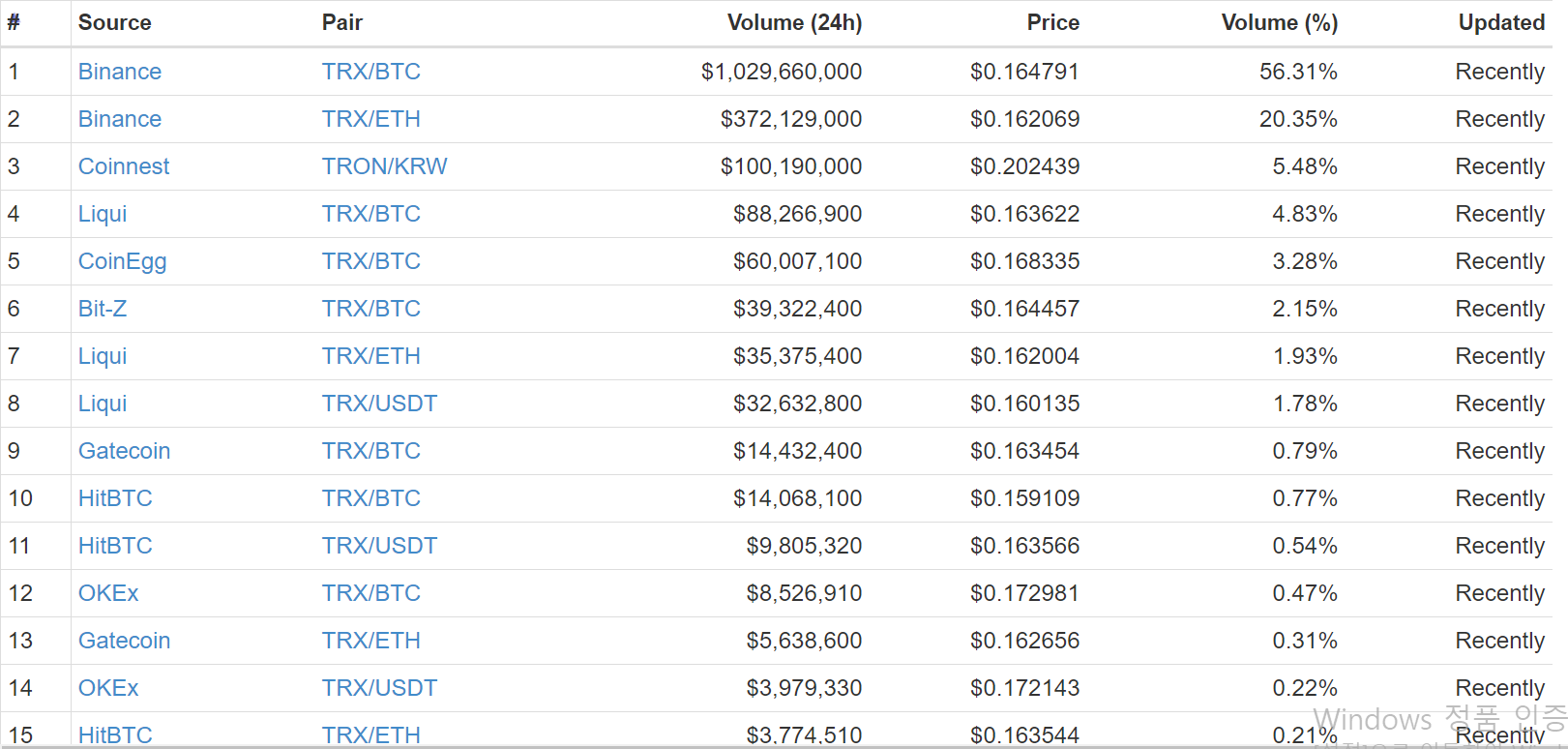Image resolution: width=1568 pixels, height=749 pixels.
Task: Sort by Volume (%) column header
Action: coord(1280,22)
